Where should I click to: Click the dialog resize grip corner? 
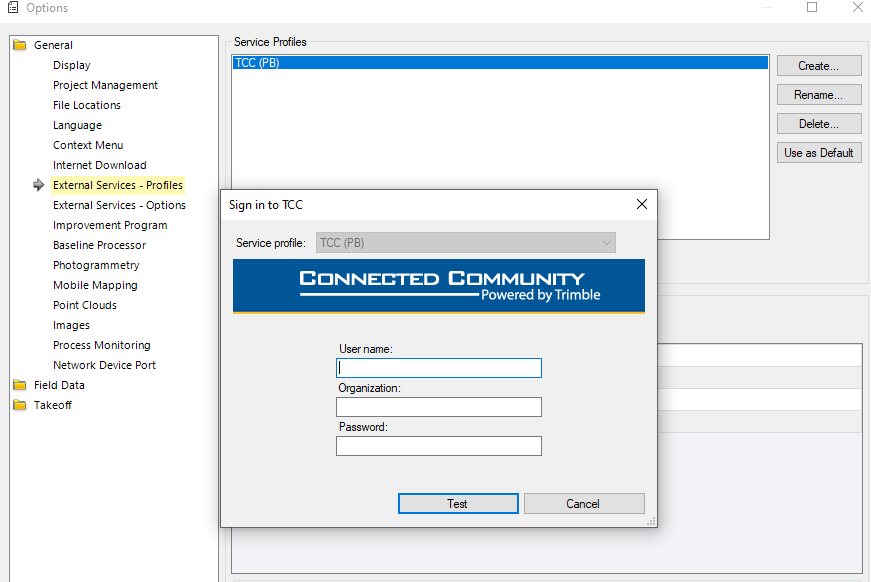tap(651, 521)
